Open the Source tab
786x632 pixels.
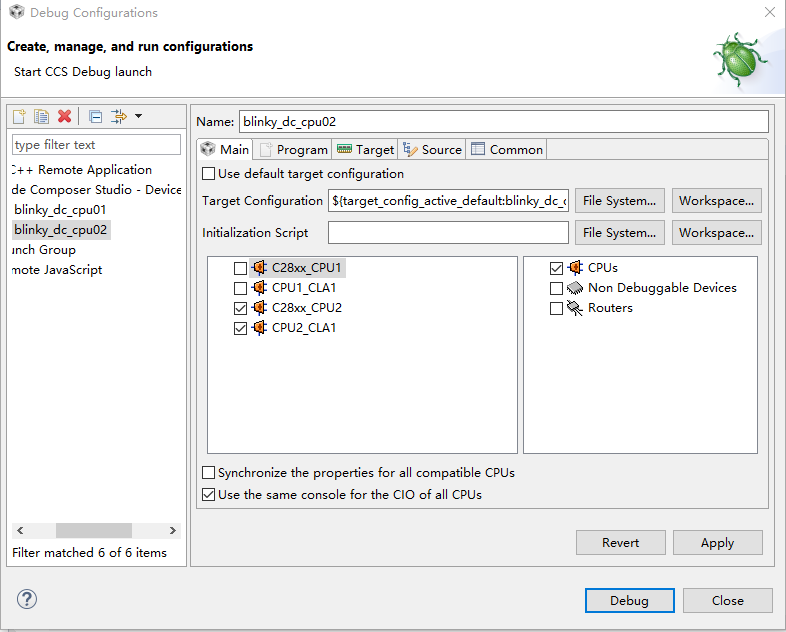click(433, 150)
